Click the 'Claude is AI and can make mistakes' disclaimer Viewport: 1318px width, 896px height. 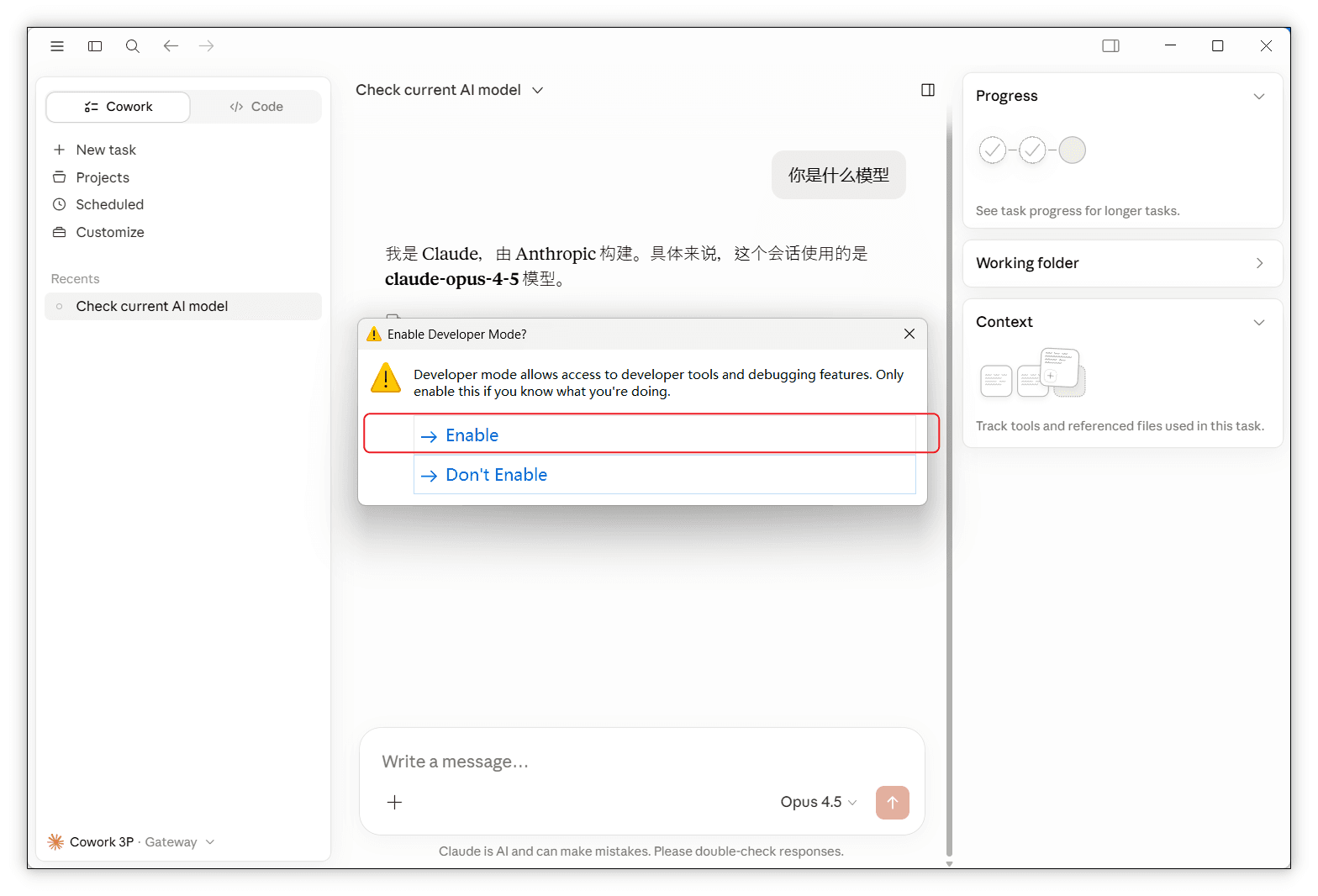(x=641, y=851)
